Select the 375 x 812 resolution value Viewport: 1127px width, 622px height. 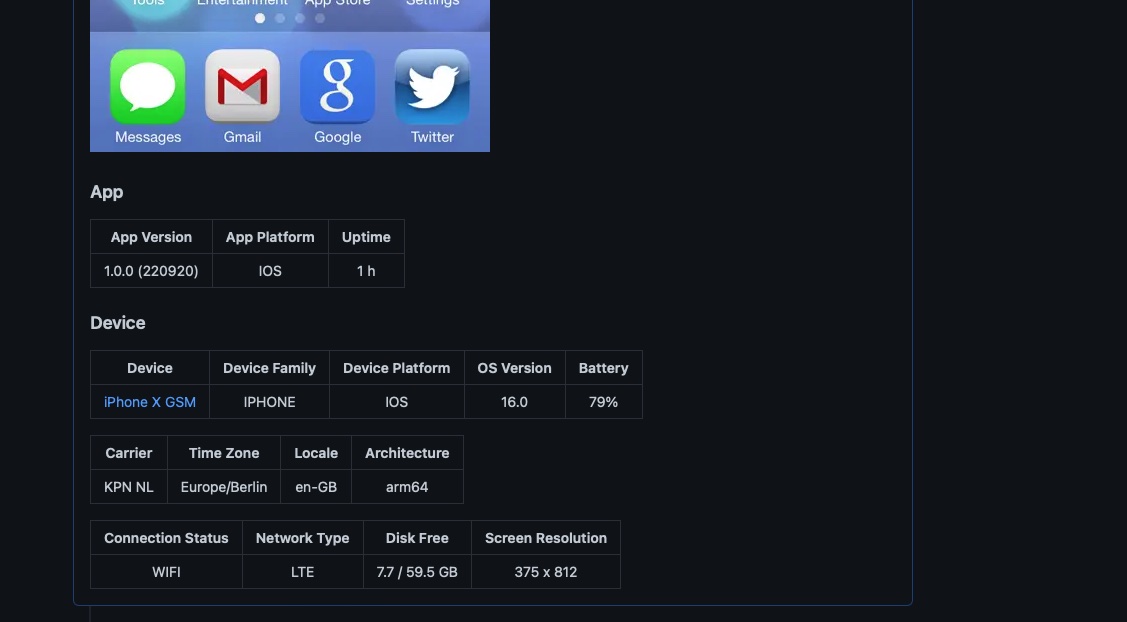point(546,572)
